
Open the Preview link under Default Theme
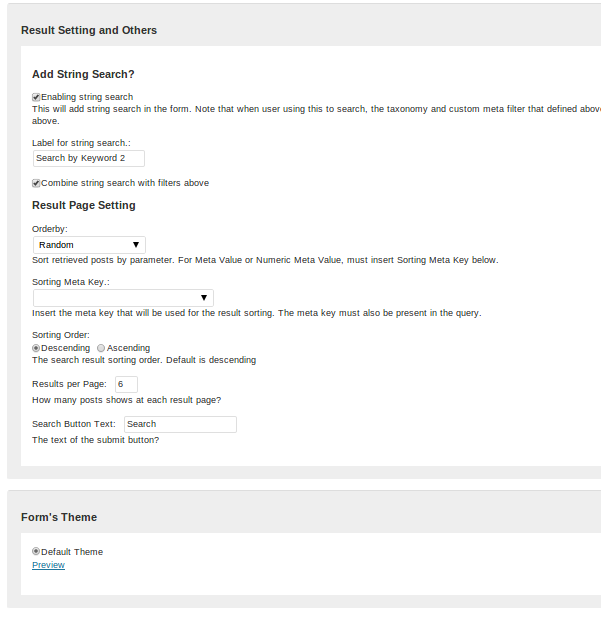(x=48, y=565)
